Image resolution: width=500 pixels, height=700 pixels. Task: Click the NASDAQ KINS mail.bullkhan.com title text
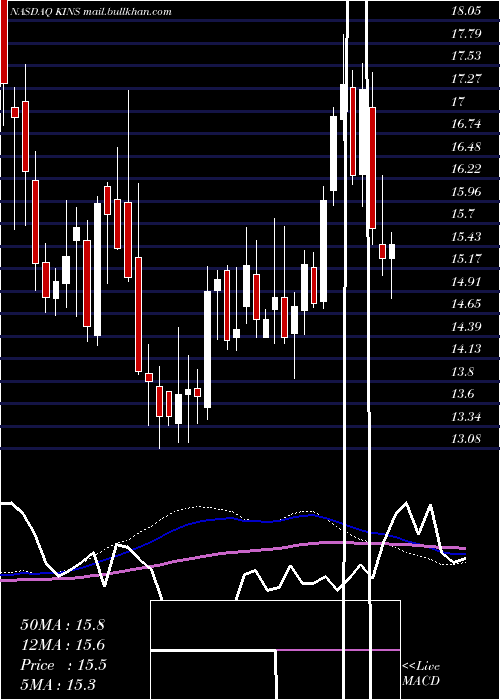pos(90,12)
